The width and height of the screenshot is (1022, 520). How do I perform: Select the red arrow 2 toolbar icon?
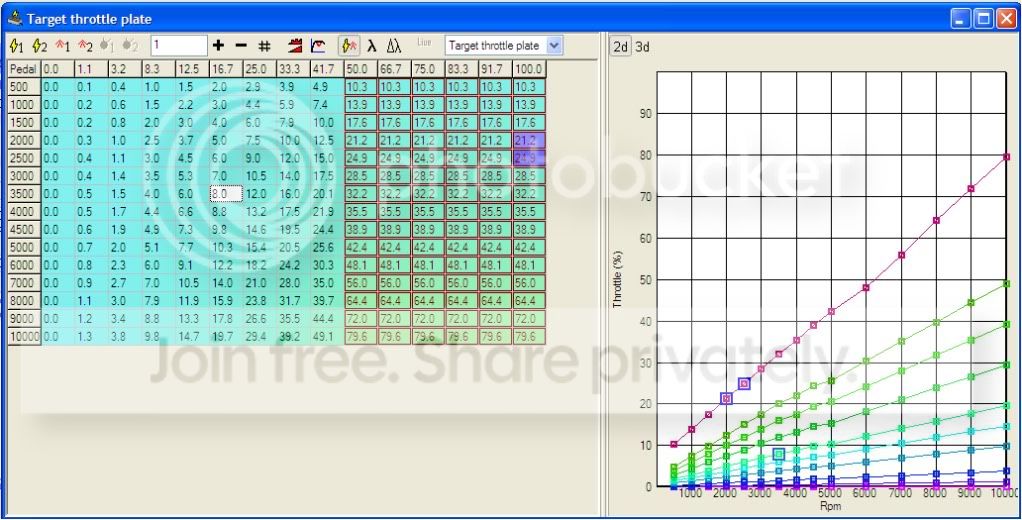(85, 46)
